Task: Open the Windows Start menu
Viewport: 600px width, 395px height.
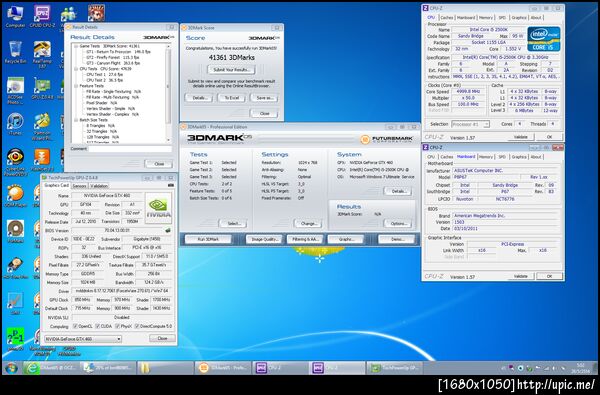Action: point(11,368)
